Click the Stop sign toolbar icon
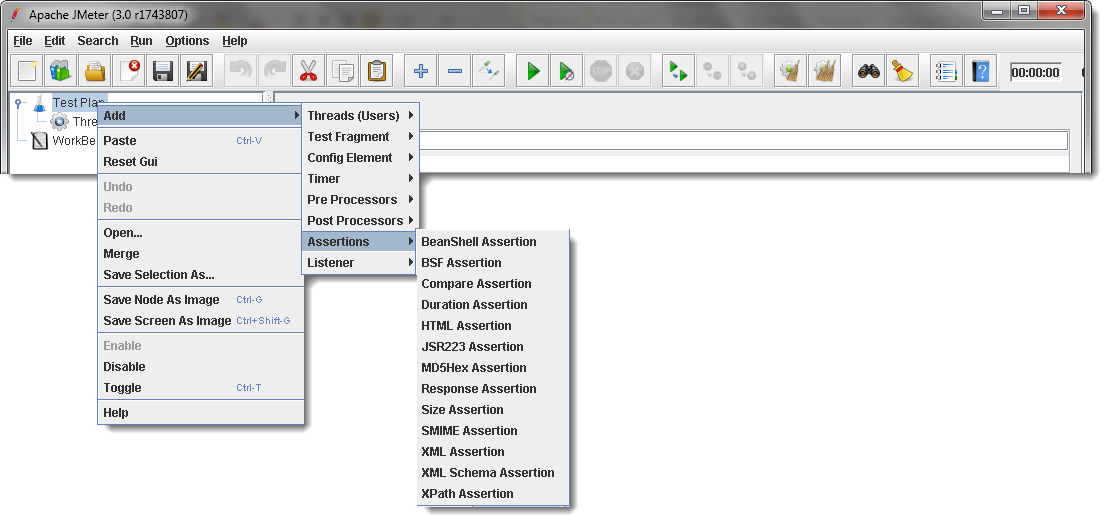The width and height of the screenshot is (1107, 515). click(x=601, y=71)
